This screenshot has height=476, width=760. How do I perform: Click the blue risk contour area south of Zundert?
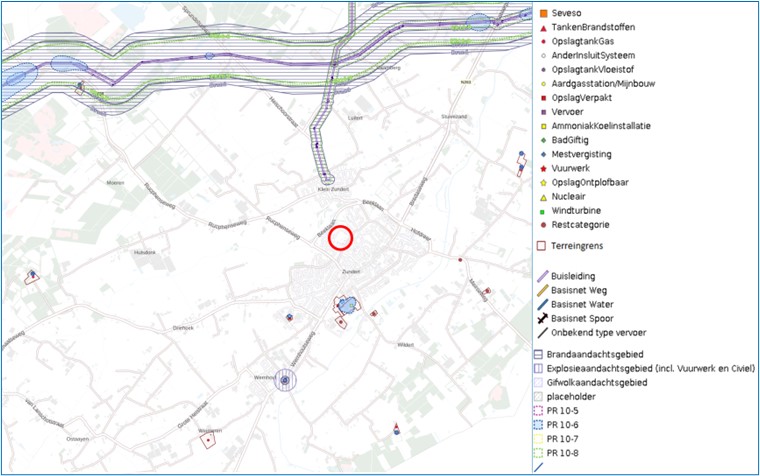348,305
